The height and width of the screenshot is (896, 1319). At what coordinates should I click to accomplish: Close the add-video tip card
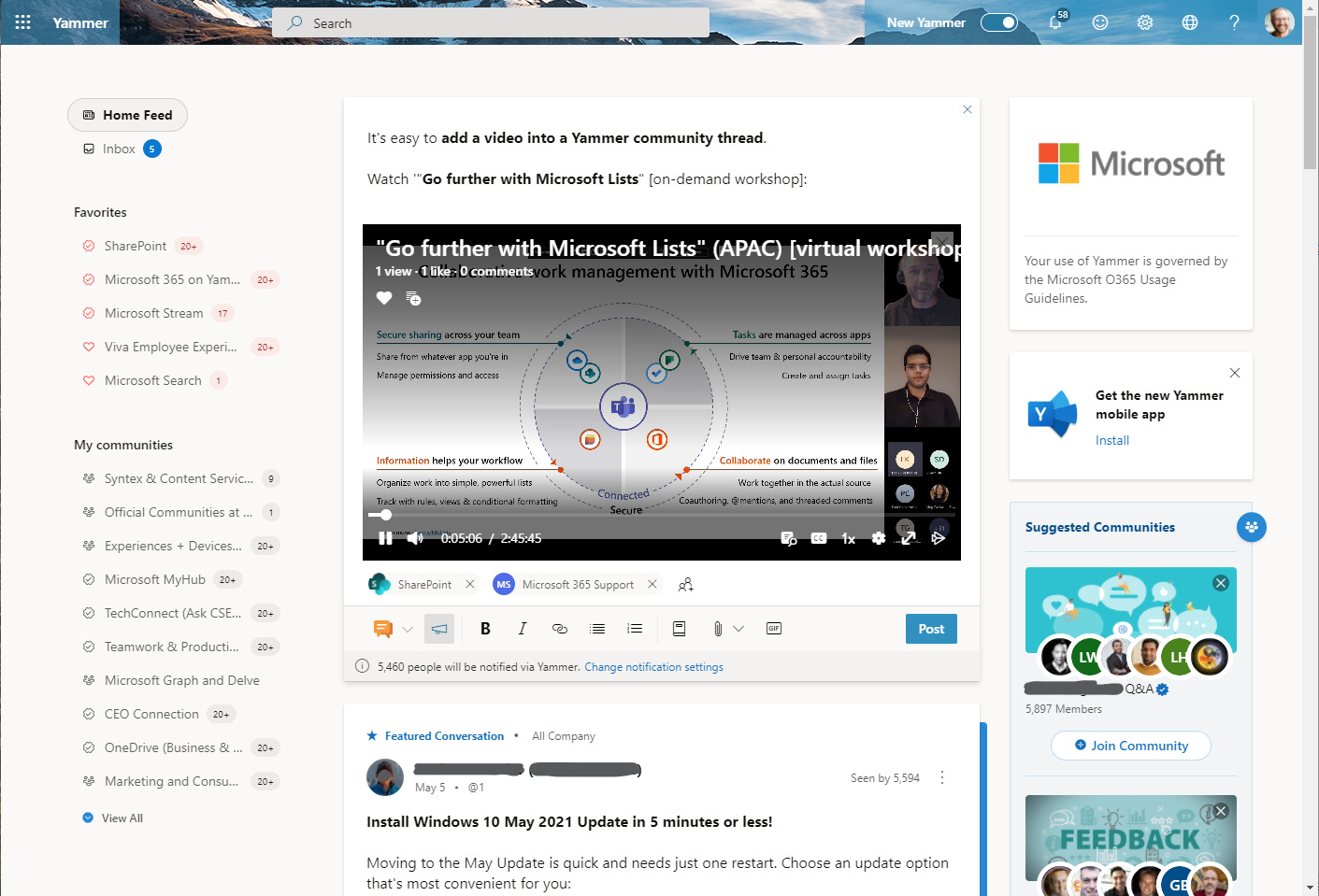coord(968,109)
